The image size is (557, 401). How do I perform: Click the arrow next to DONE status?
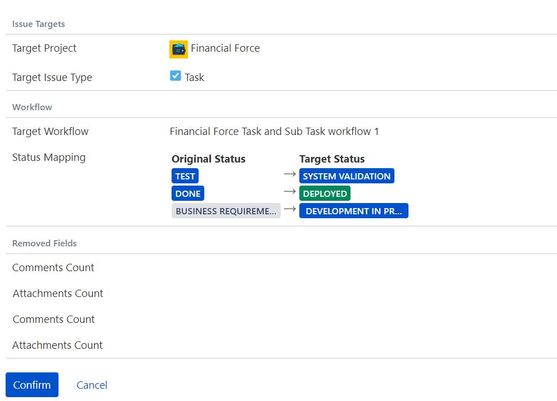(290, 191)
